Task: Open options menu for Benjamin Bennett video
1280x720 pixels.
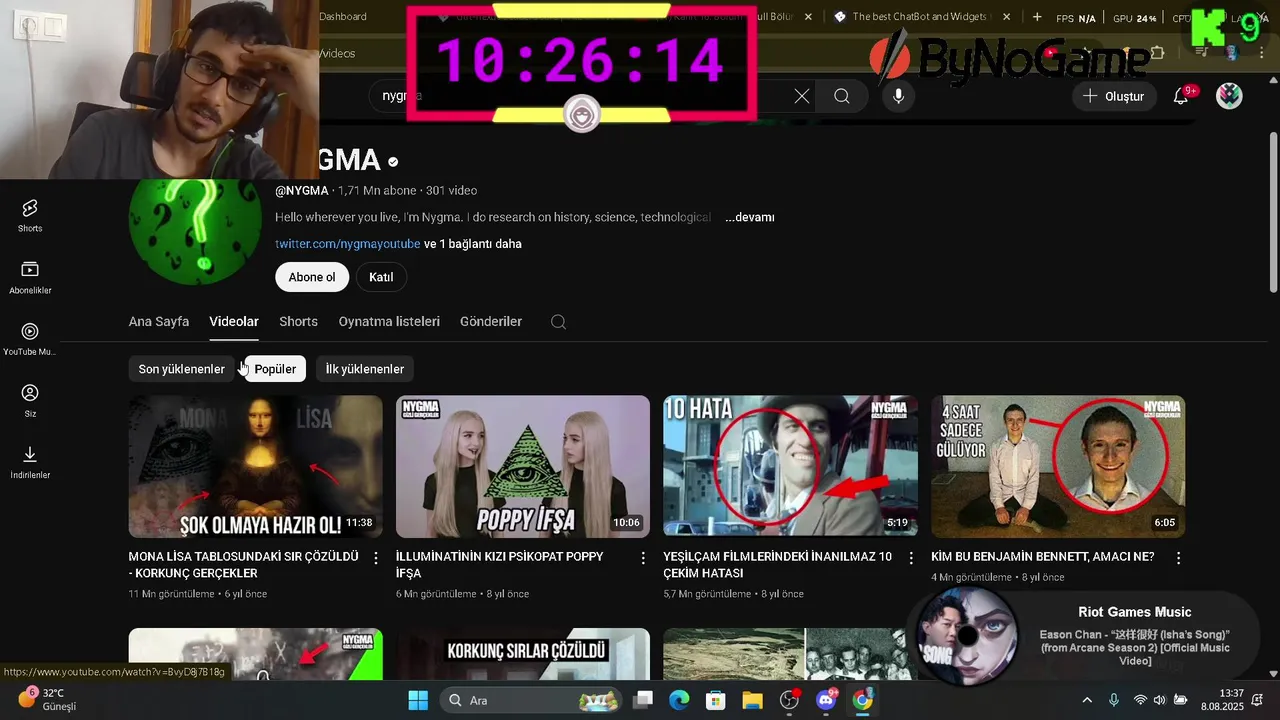Action: tap(1178, 558)
